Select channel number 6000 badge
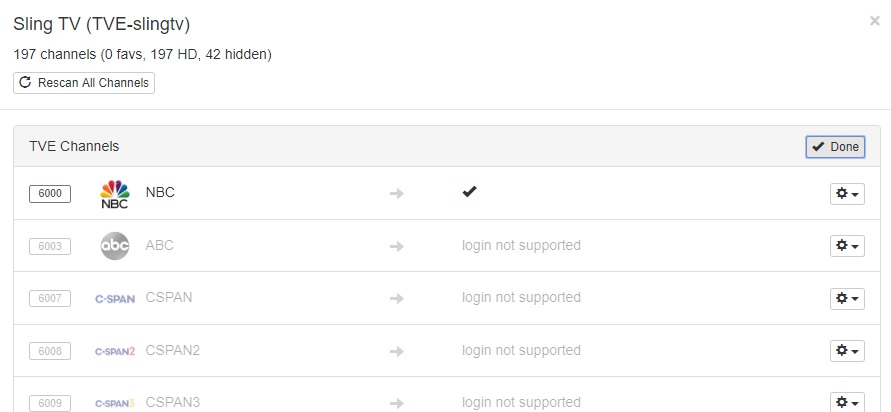The width and height of the screenshot is (891, 412). (50, 194)
